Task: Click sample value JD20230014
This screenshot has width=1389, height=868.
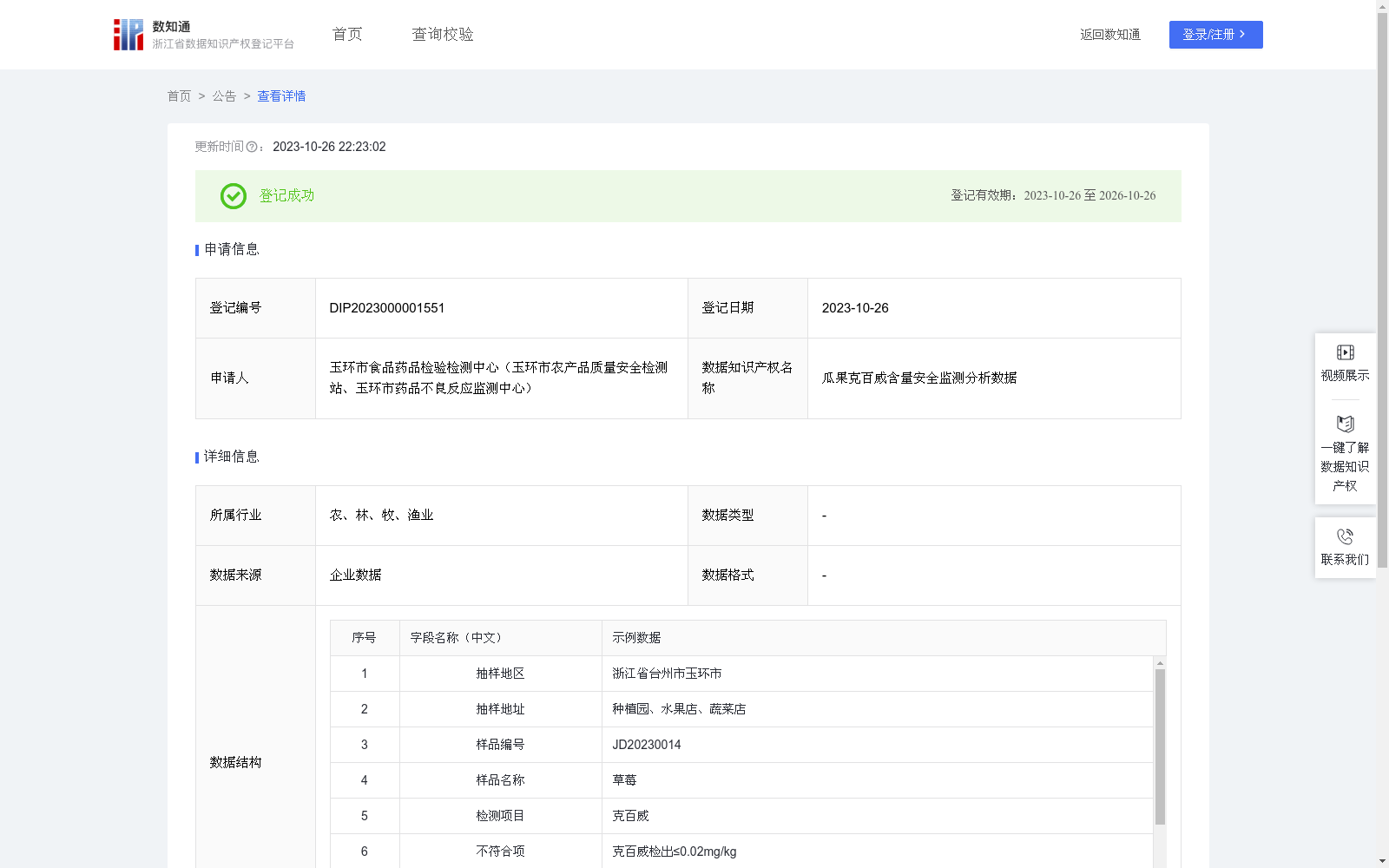Action: [647, 745]
